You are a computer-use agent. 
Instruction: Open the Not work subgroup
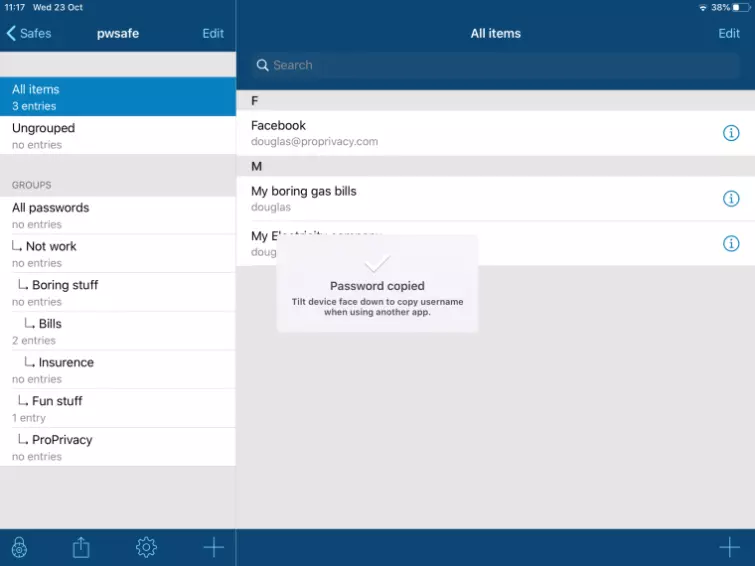(x=118, y=254)
